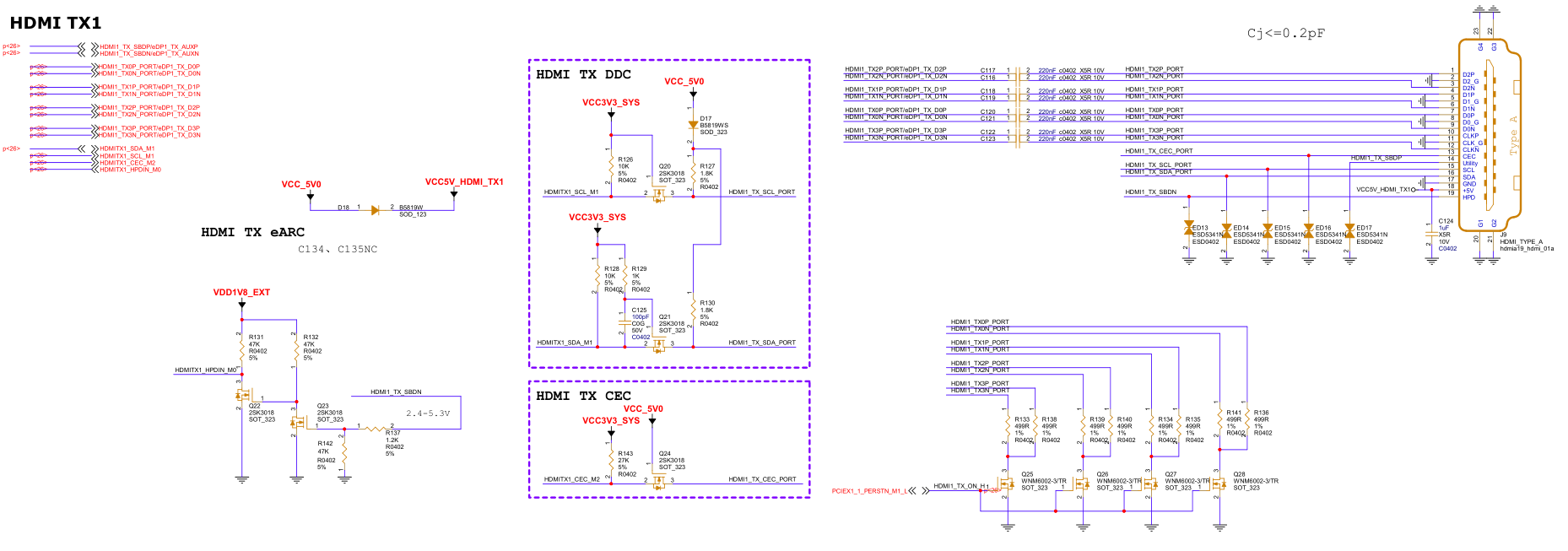Click the HDMI1_TX_SBDP/eDP1_TX_AUXP port label

coord(149,46)
